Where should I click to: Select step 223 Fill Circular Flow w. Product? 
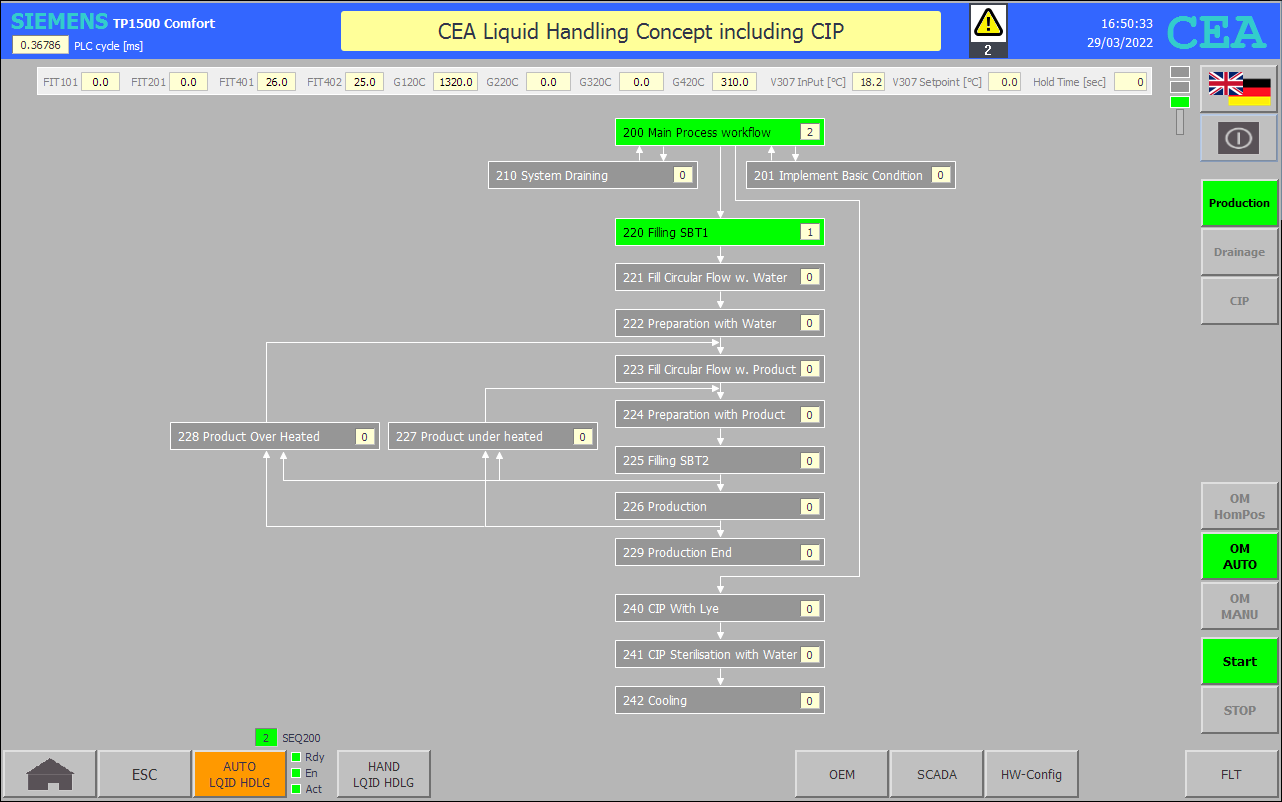[x=720, y=369]
